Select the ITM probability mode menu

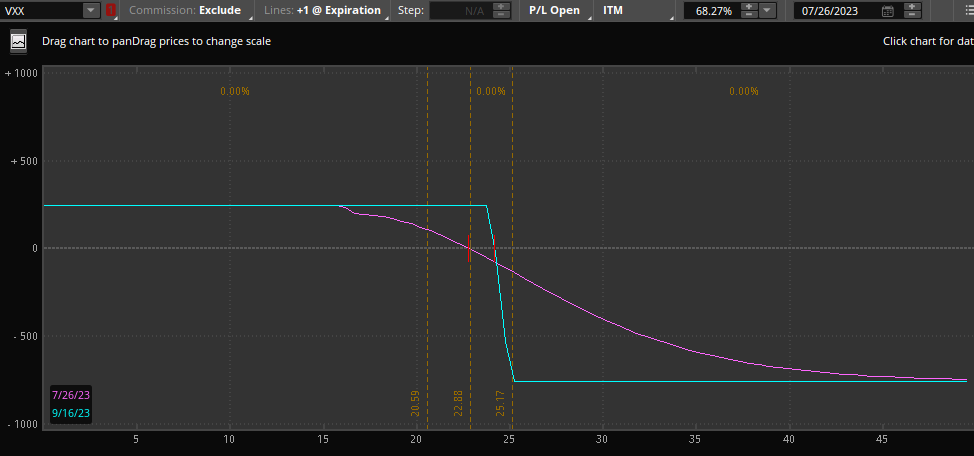613,10
